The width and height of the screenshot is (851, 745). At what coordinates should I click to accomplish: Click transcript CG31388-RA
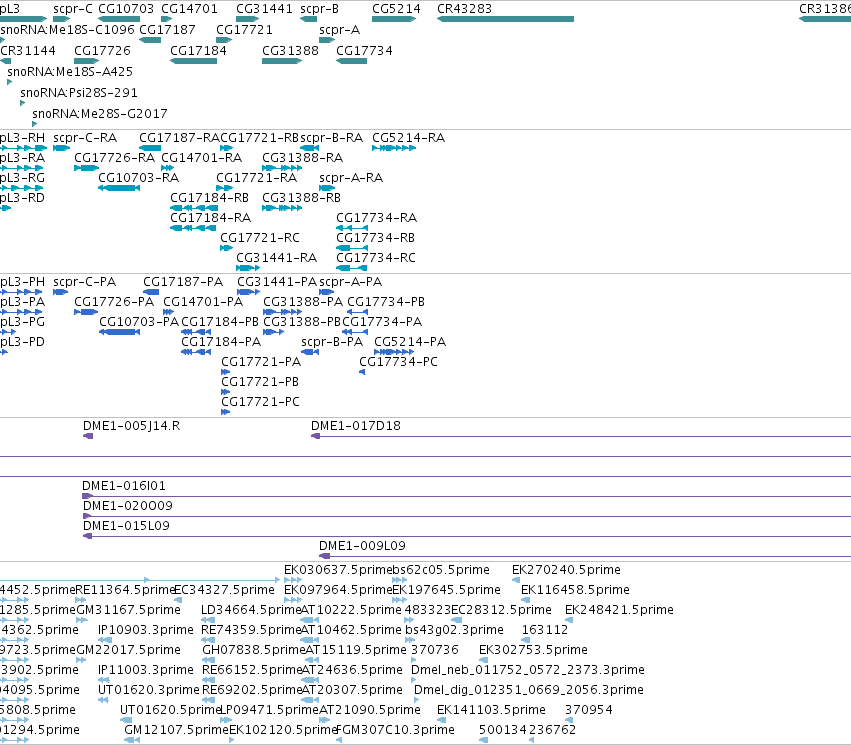click(282, 168)
